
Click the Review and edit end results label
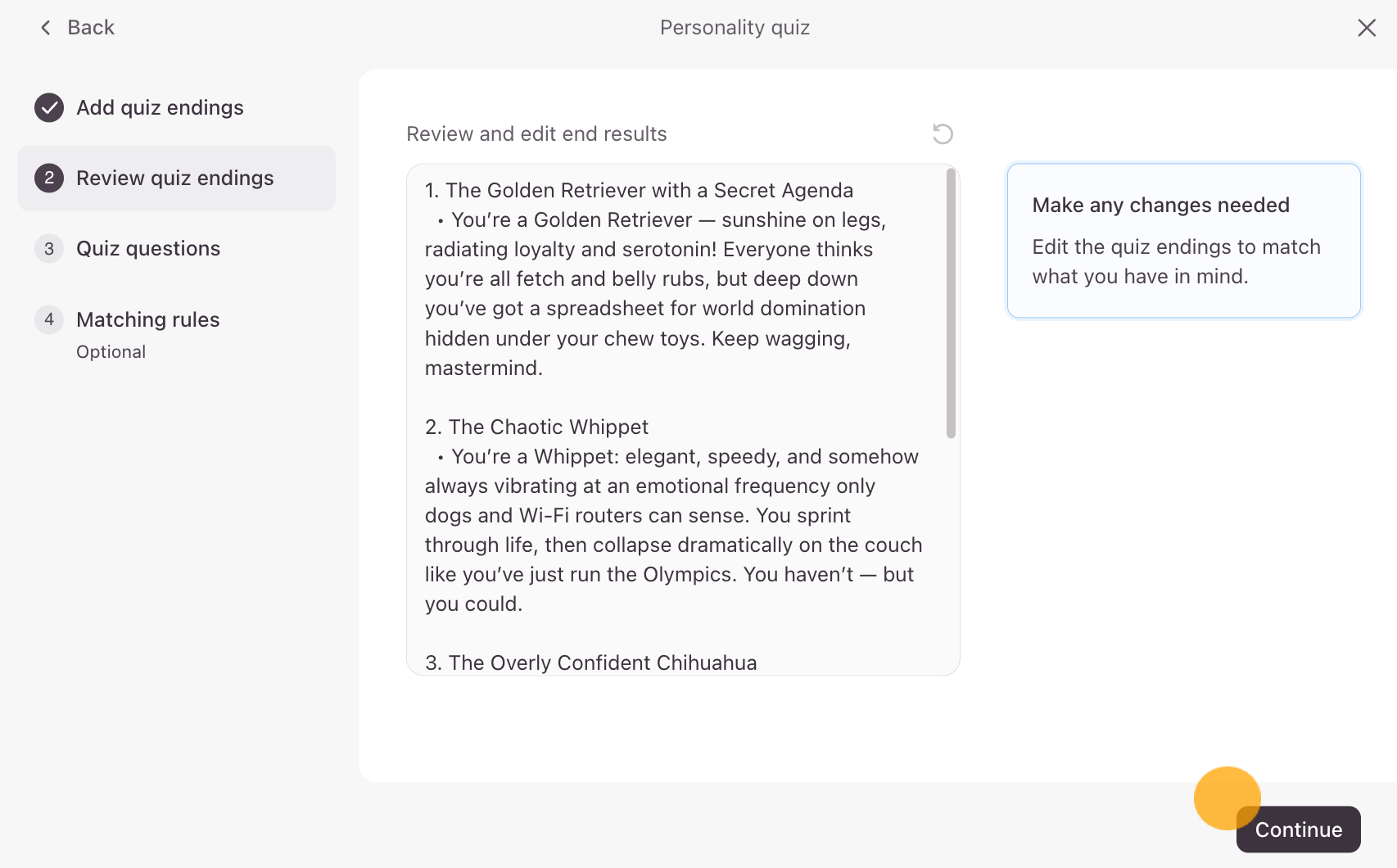(536, 133)
